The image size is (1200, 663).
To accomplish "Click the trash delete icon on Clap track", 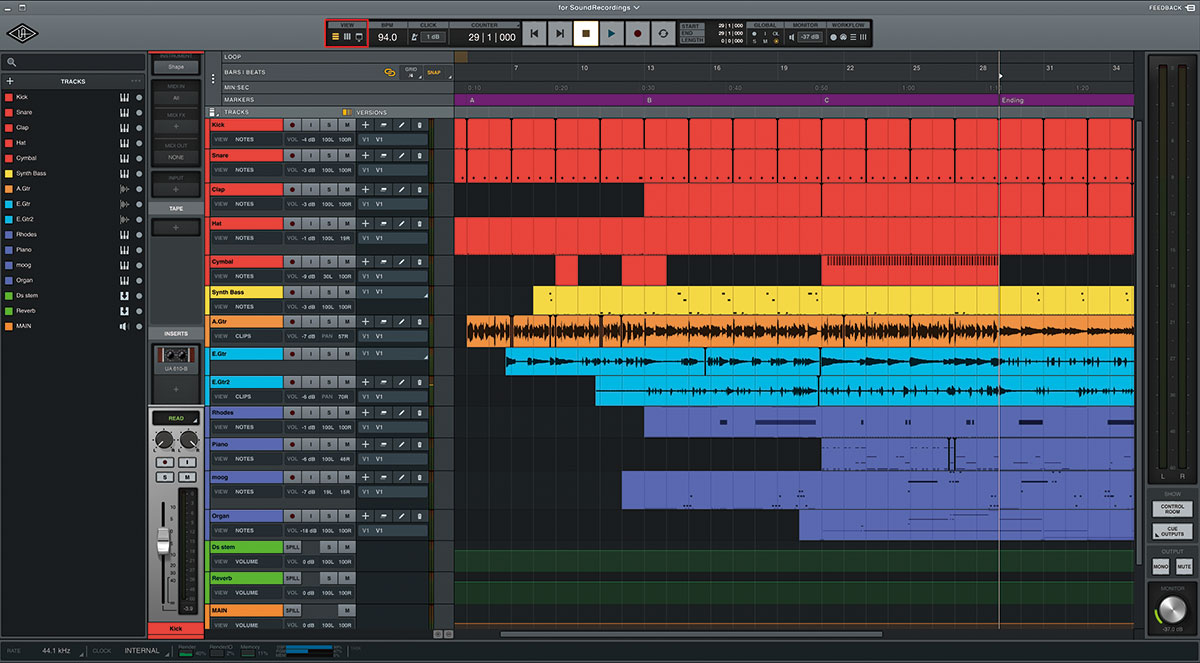I will (419, 189).
